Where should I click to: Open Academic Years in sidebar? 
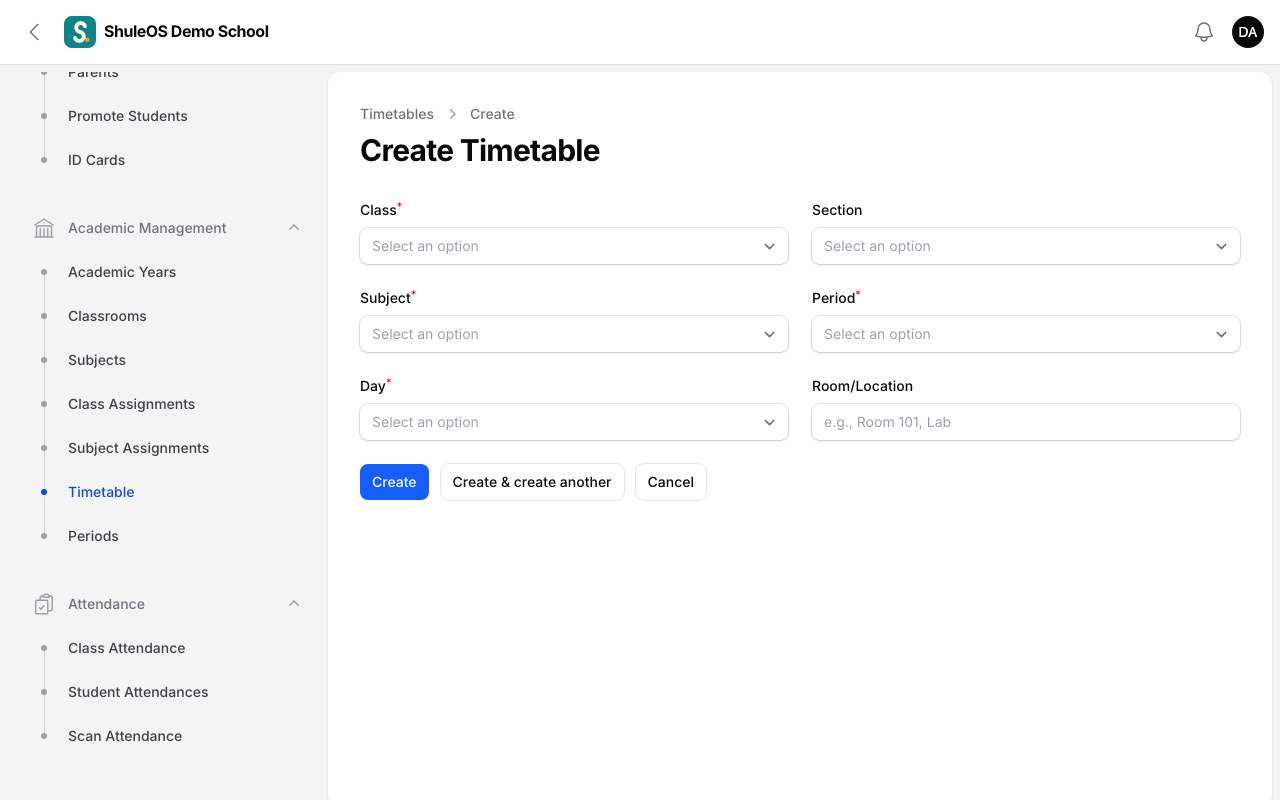(122, 272)
